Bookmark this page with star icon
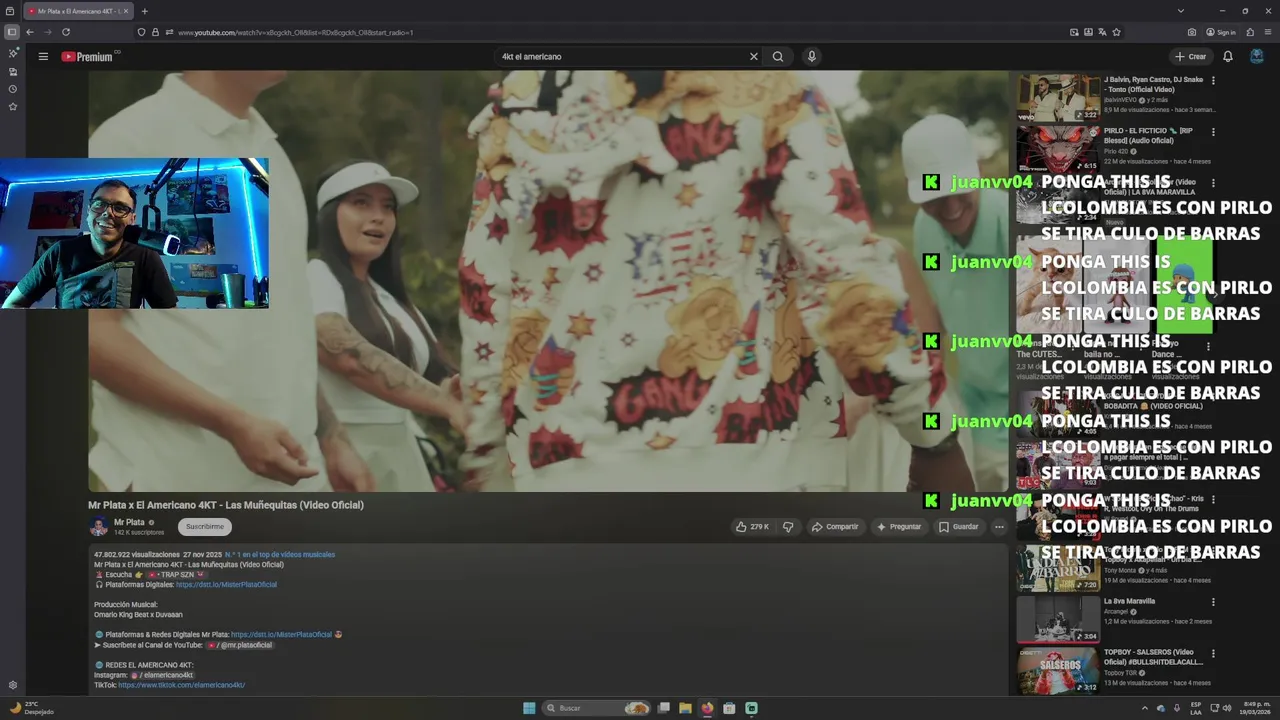The image size is (1280, 720). pyautogui.click(x=1116, y=32)
